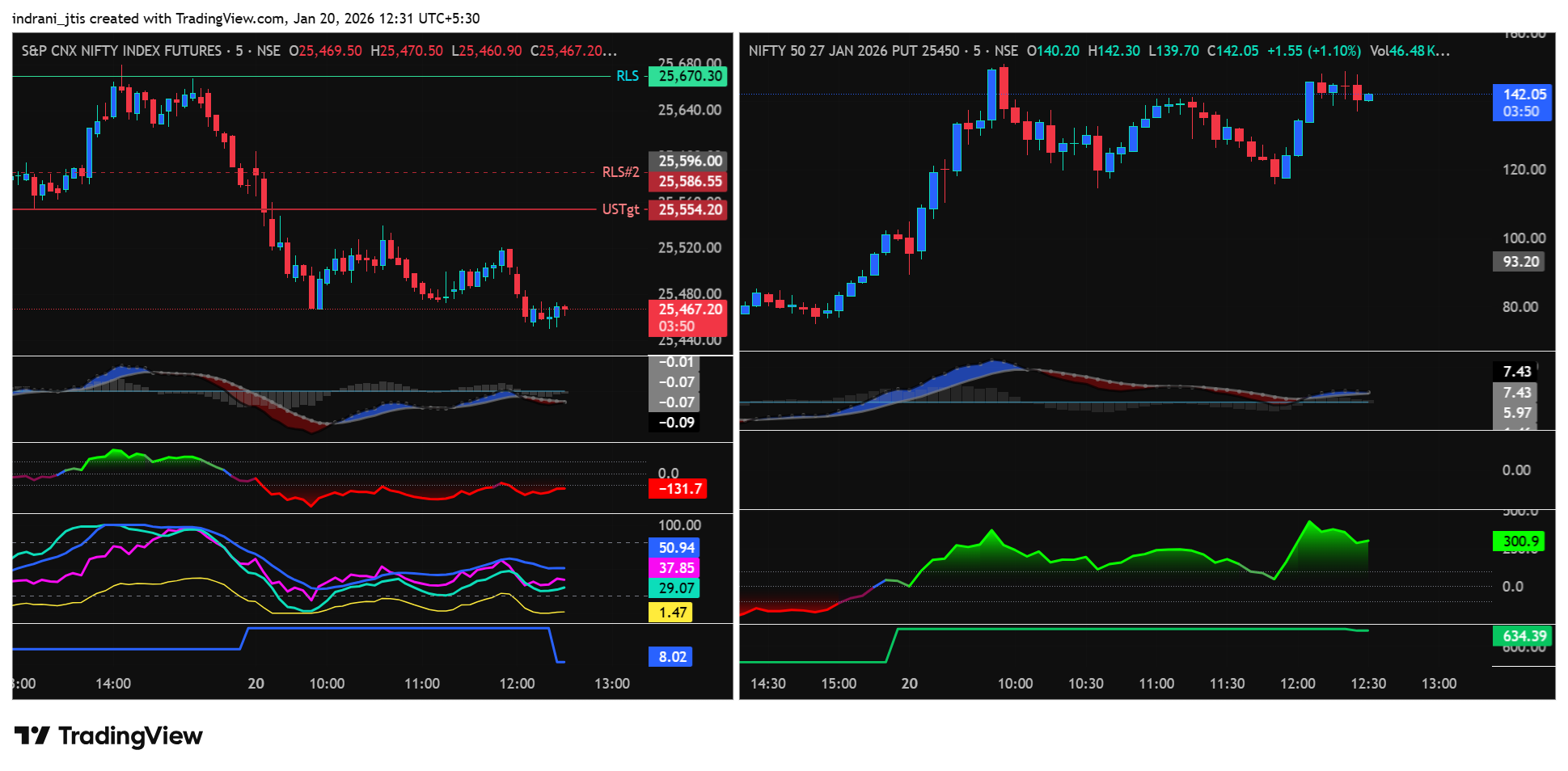Viewport: 1568px width, 771px height.
Task: Click the red USTgt horizontal line
Action: (305, 209)
